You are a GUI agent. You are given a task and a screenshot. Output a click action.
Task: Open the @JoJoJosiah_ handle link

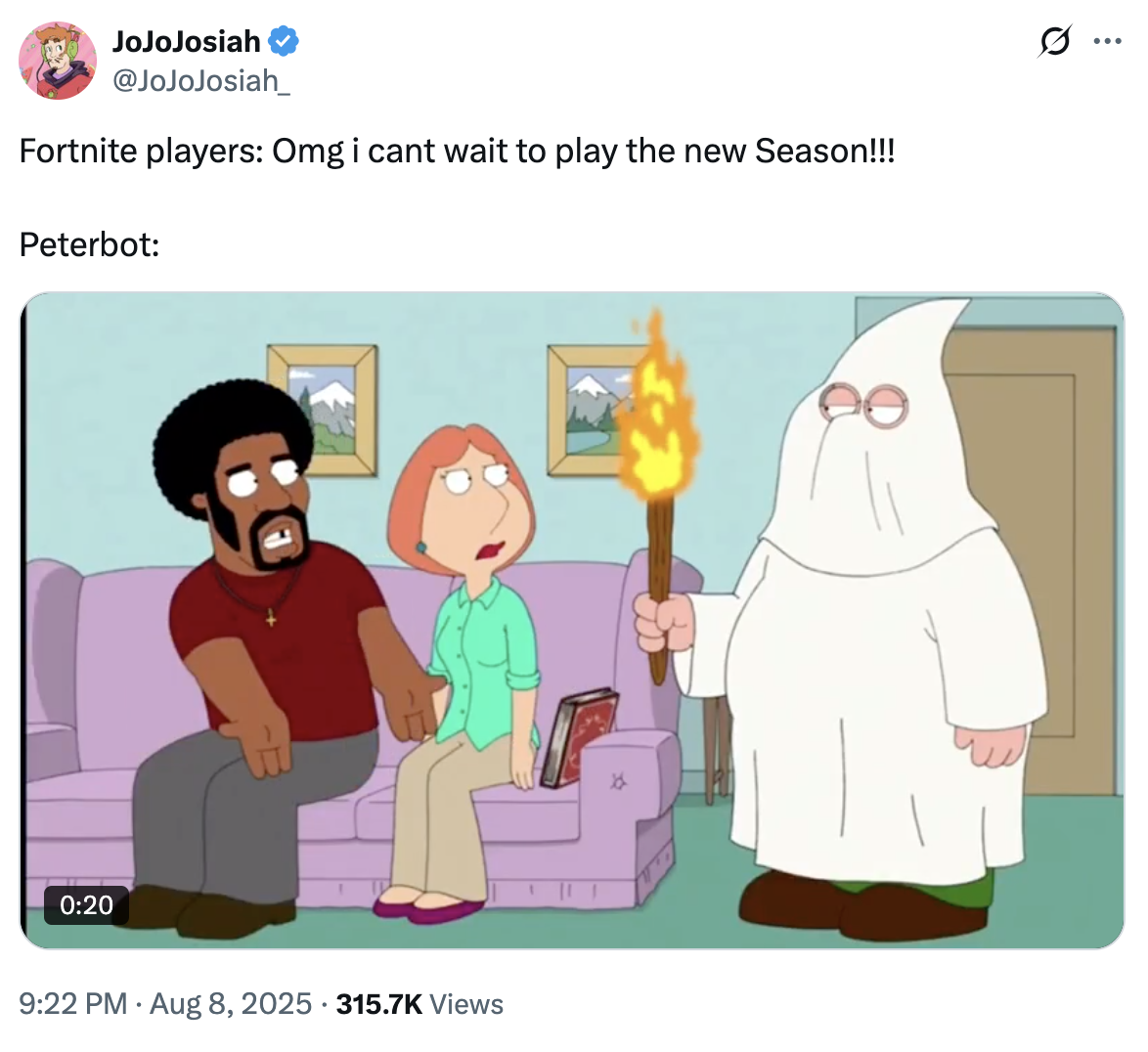tap(200, 80)
